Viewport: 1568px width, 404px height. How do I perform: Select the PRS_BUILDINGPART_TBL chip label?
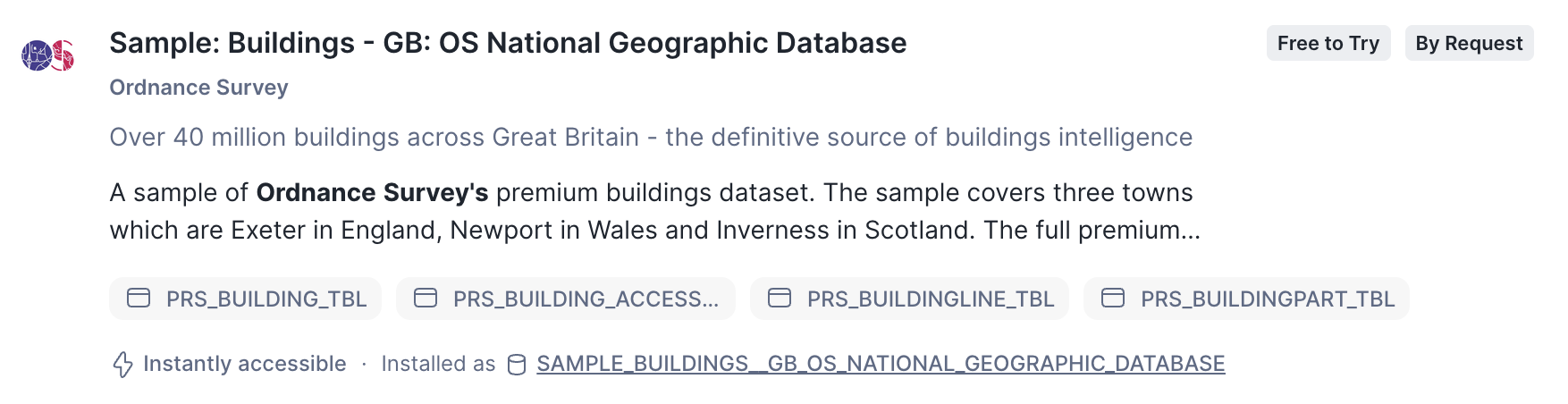(x=1268, y=299)
